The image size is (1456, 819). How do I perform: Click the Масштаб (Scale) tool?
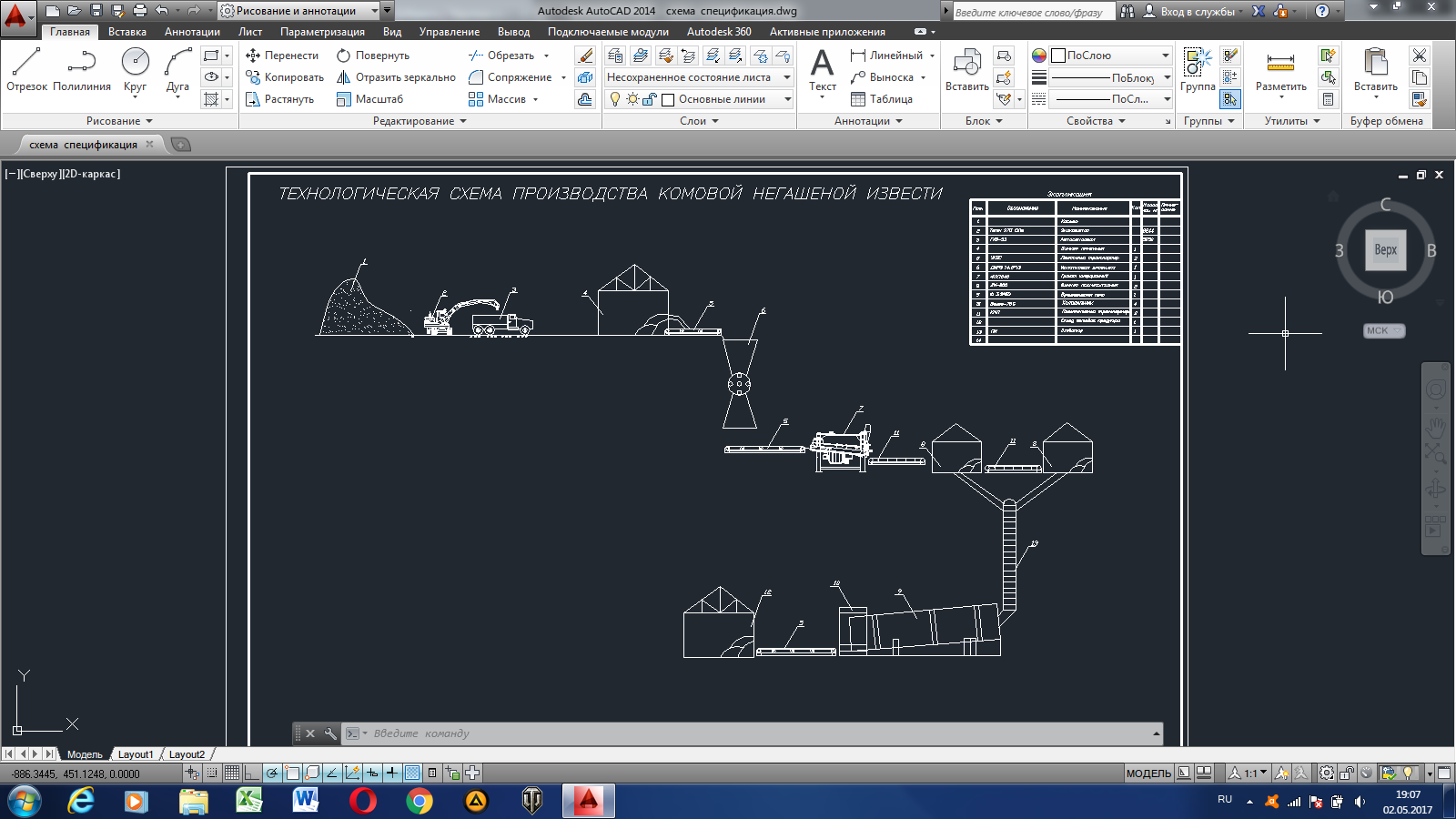point(369,99)
